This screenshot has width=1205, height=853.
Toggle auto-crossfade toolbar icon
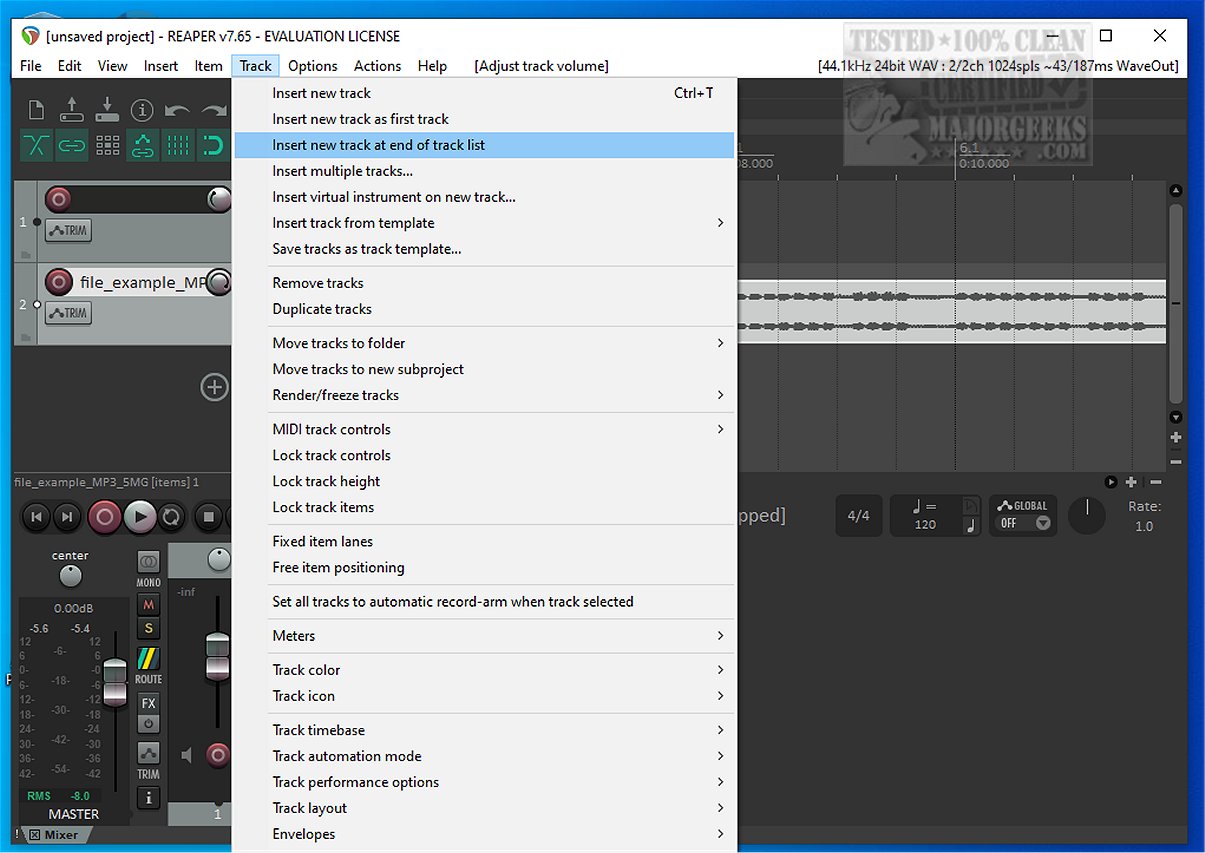coord(36,146)
